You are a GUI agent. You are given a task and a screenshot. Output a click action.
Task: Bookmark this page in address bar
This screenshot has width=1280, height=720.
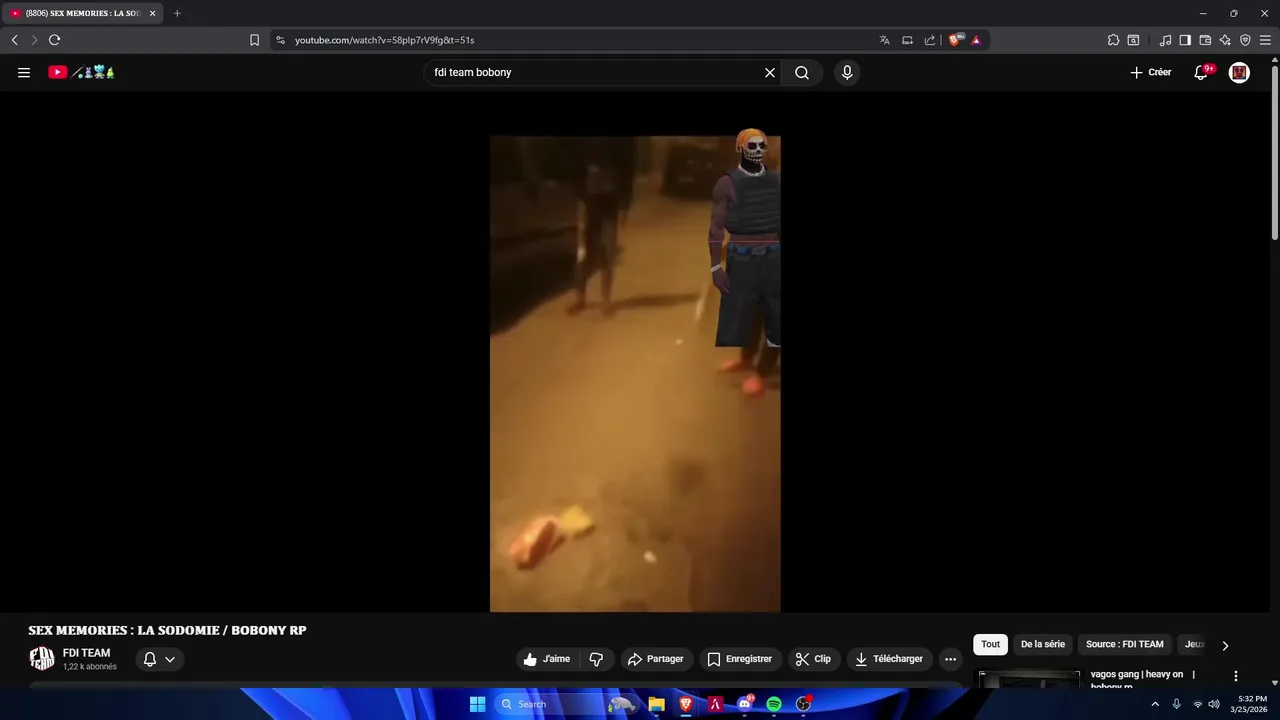254,40
